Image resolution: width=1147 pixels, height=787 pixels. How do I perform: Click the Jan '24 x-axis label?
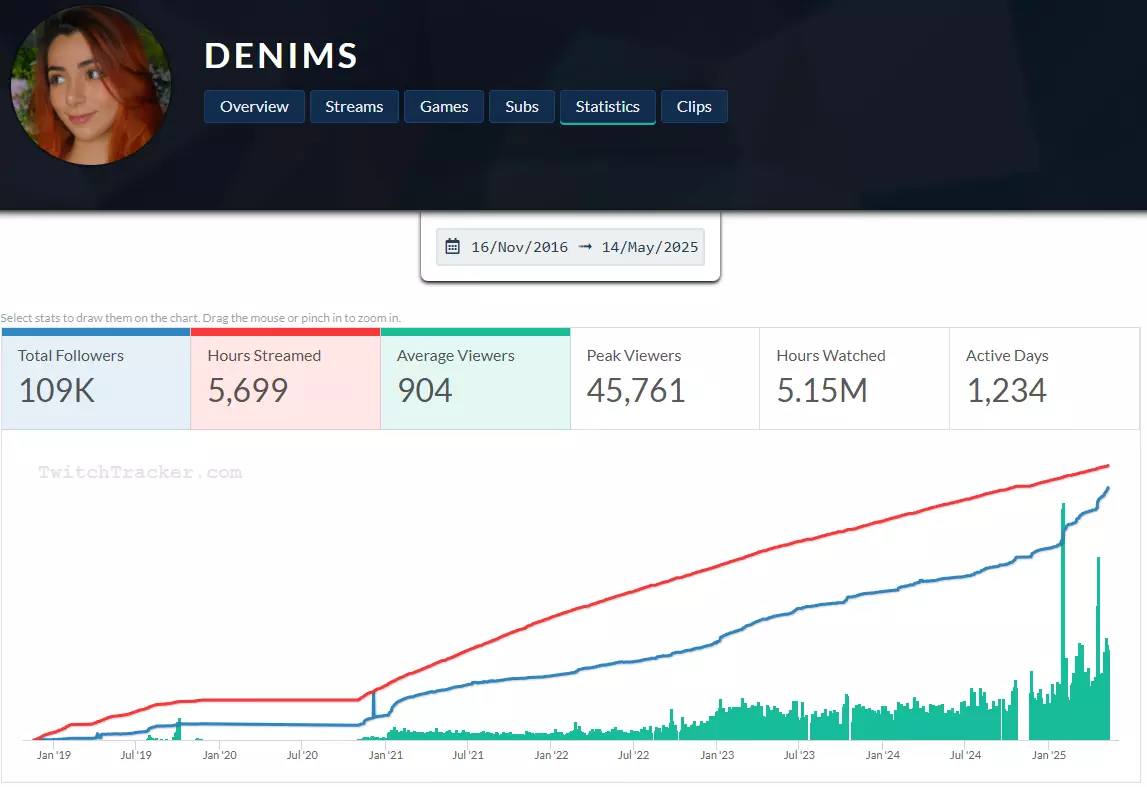[x=883, y=755]
